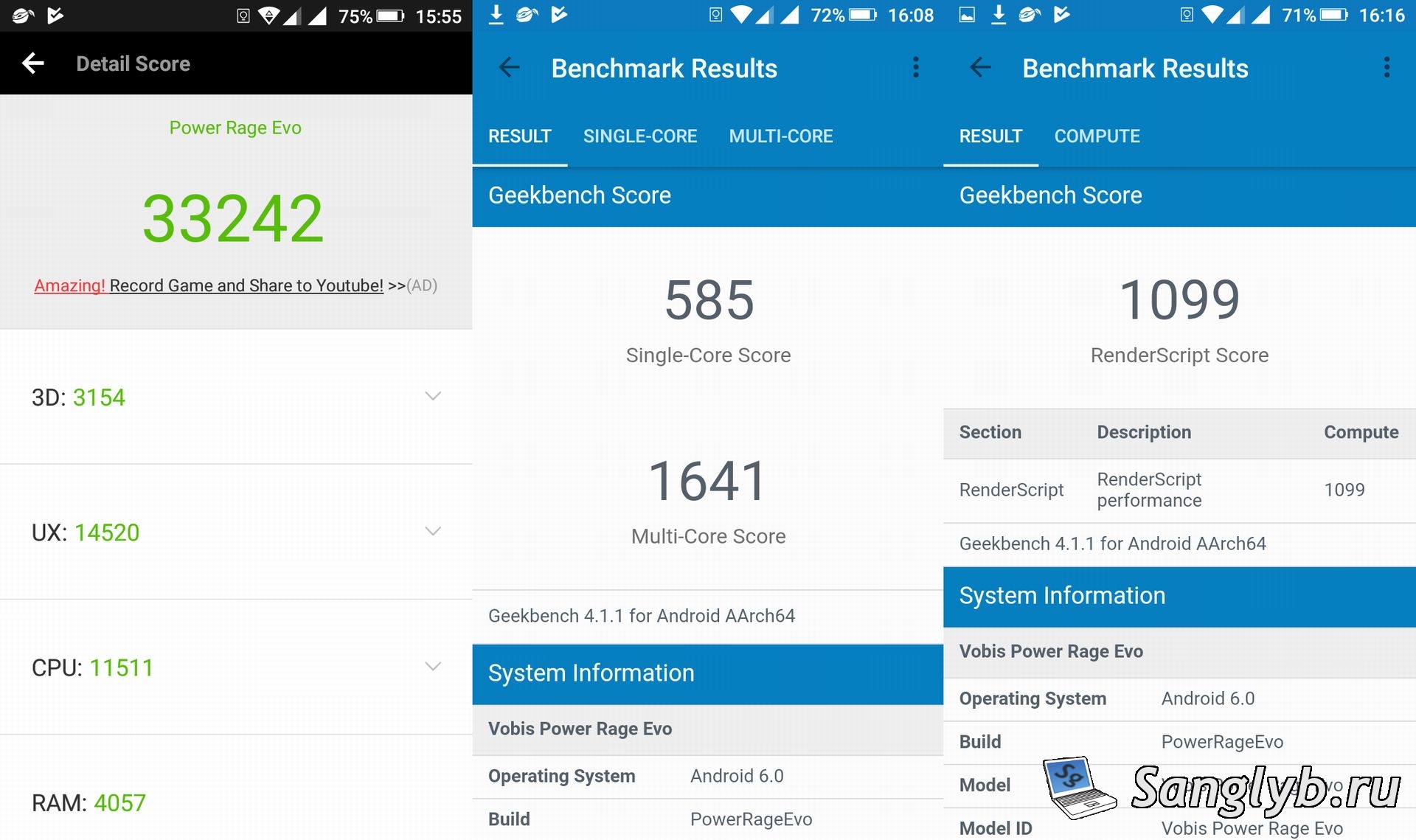Open overflow menu in middle Geekbench screen
This screenshot has width=1416, height=840.
point(916,67)
